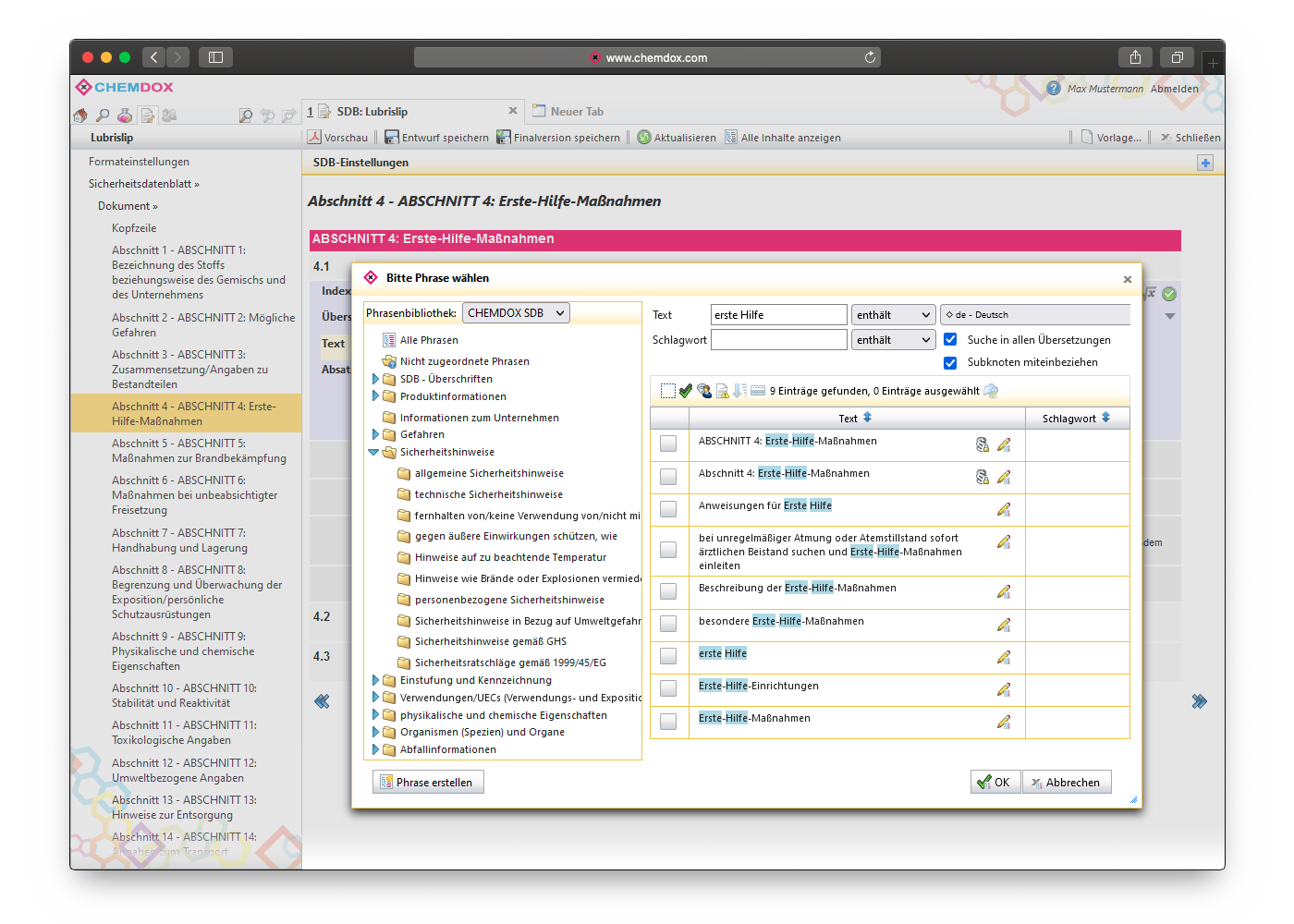1294x924 pixels.
Task: Toggle the browser sidebar button
Action: (215, 57)
